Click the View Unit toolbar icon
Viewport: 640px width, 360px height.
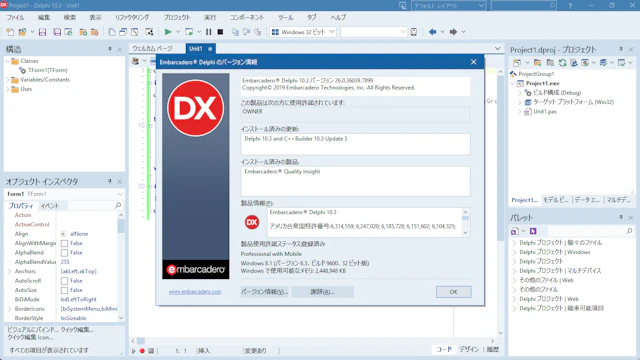pos(111,32)
